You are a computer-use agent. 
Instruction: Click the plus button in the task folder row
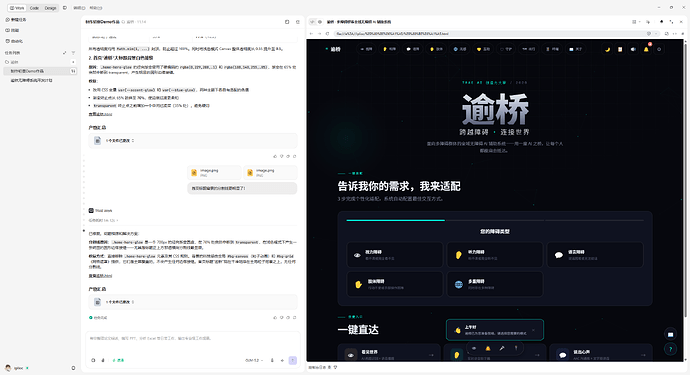point(73,62)
